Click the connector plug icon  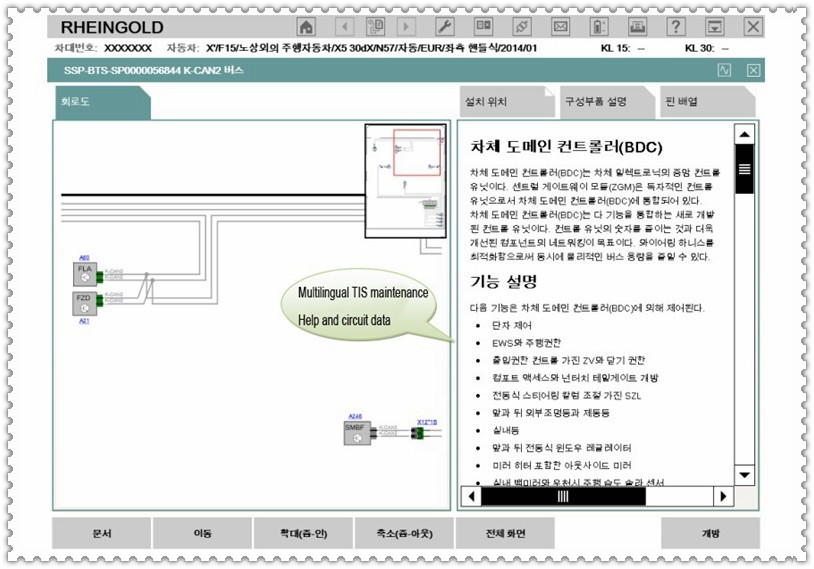521,27
